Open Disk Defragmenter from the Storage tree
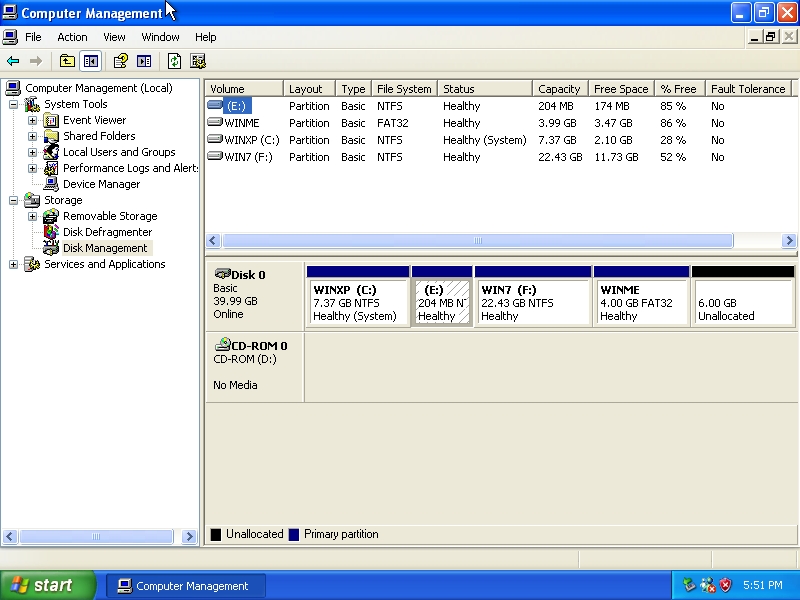The height and width of the screenshot is (600, 800). (x=107, y=232)
